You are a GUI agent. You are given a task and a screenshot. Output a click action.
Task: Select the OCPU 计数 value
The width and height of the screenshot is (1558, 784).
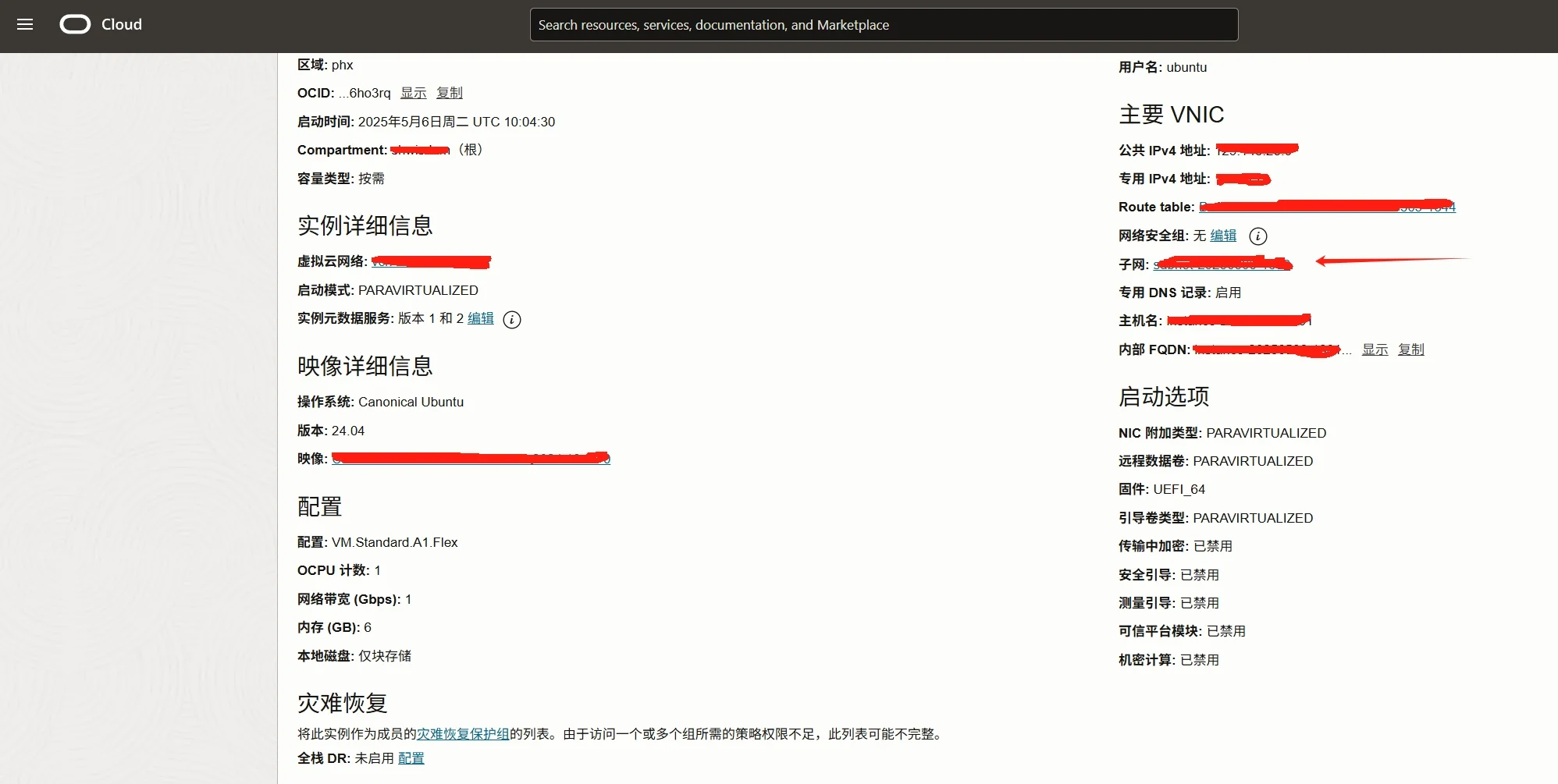click(378, 570)
